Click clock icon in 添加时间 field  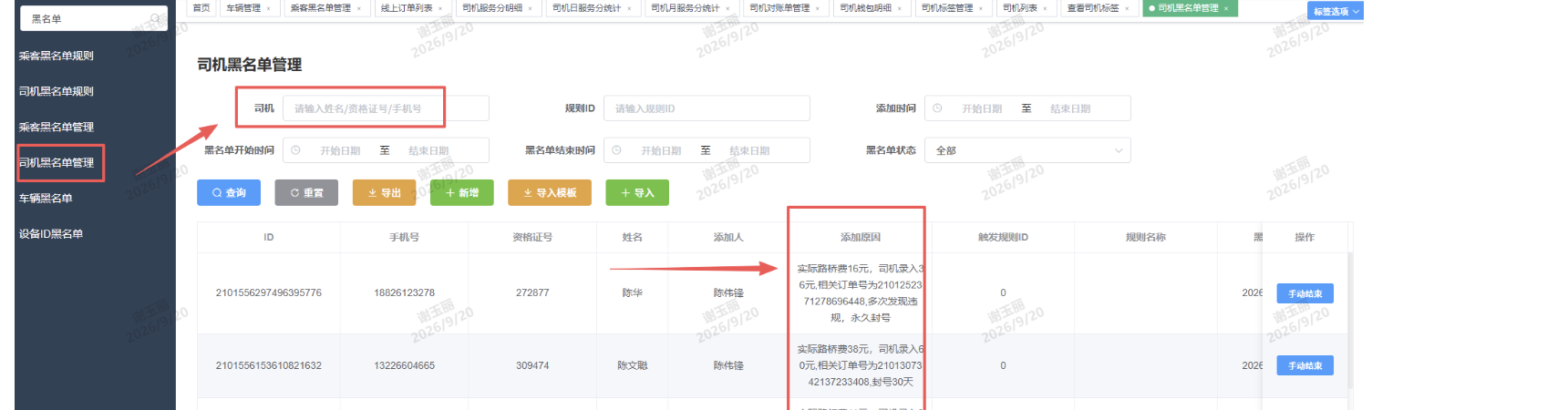(937, 108)
